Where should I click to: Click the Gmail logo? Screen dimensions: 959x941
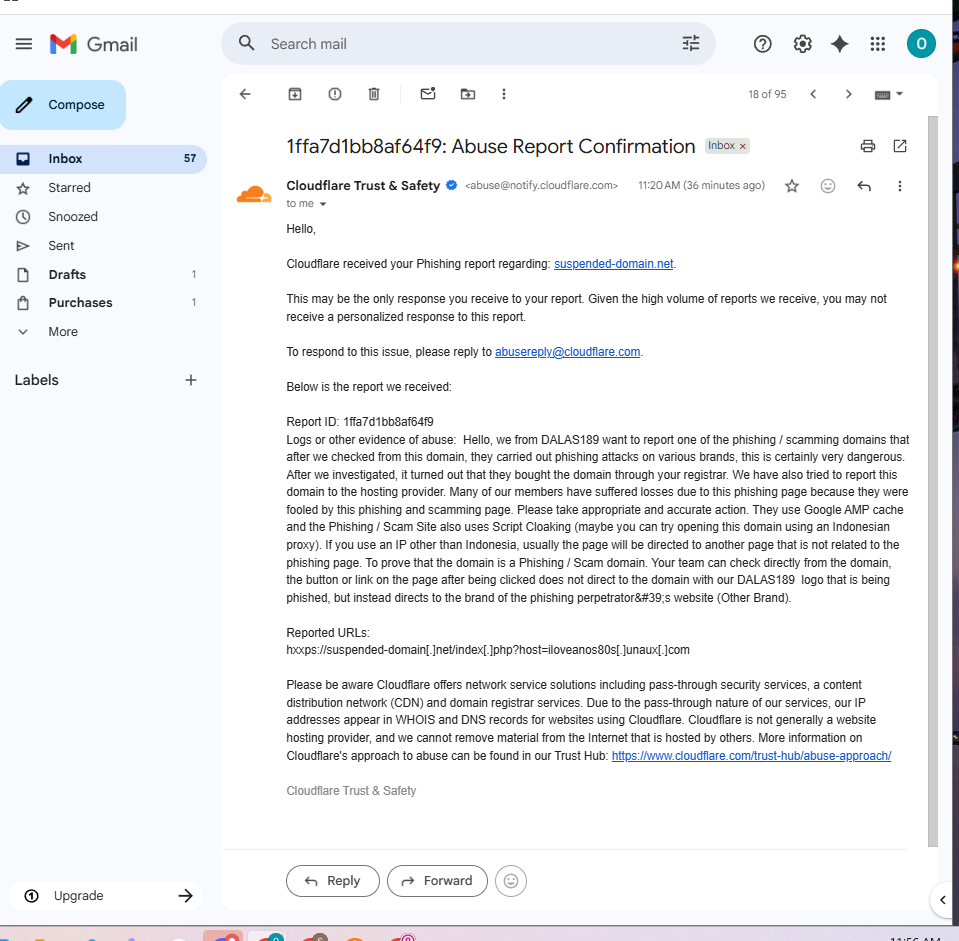coord(94,44)
